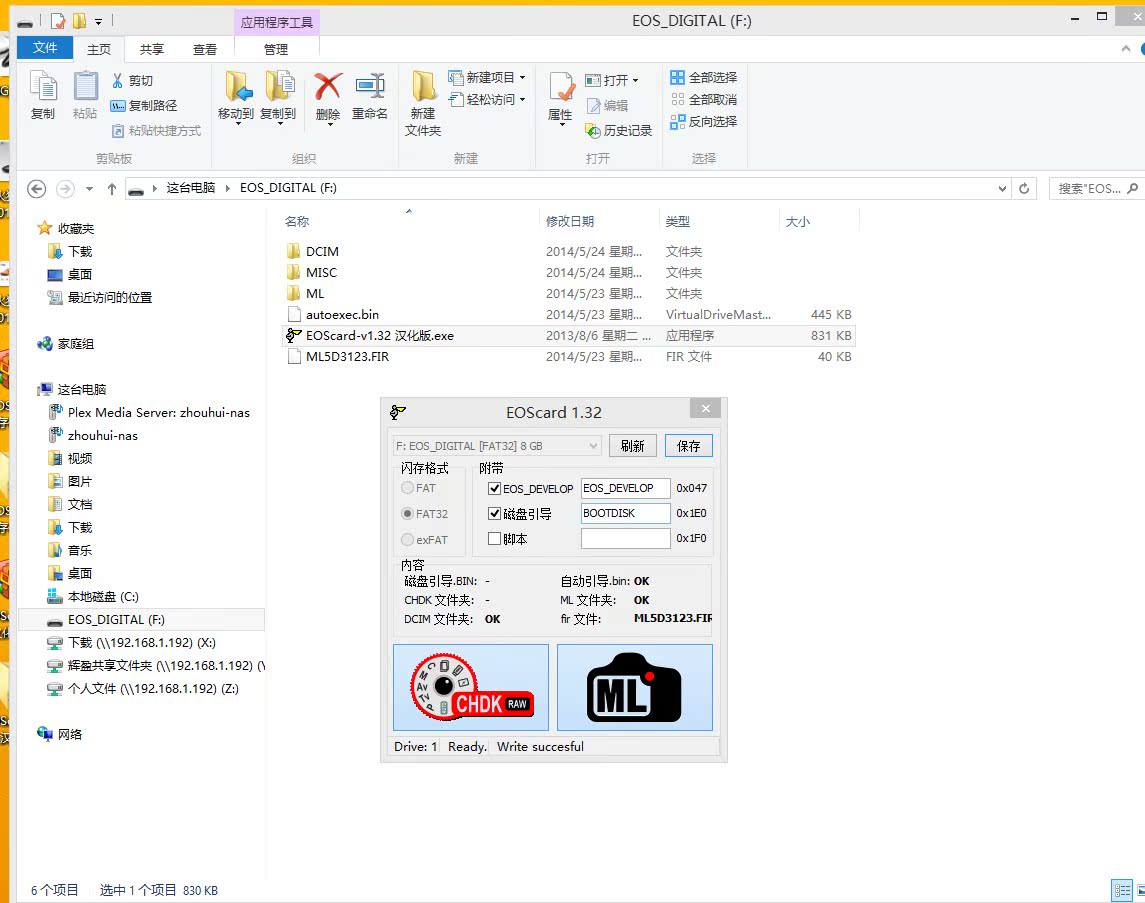1145x903 pixels.
Task: Click Copy path (复制路径)
Action: point(144,105)
